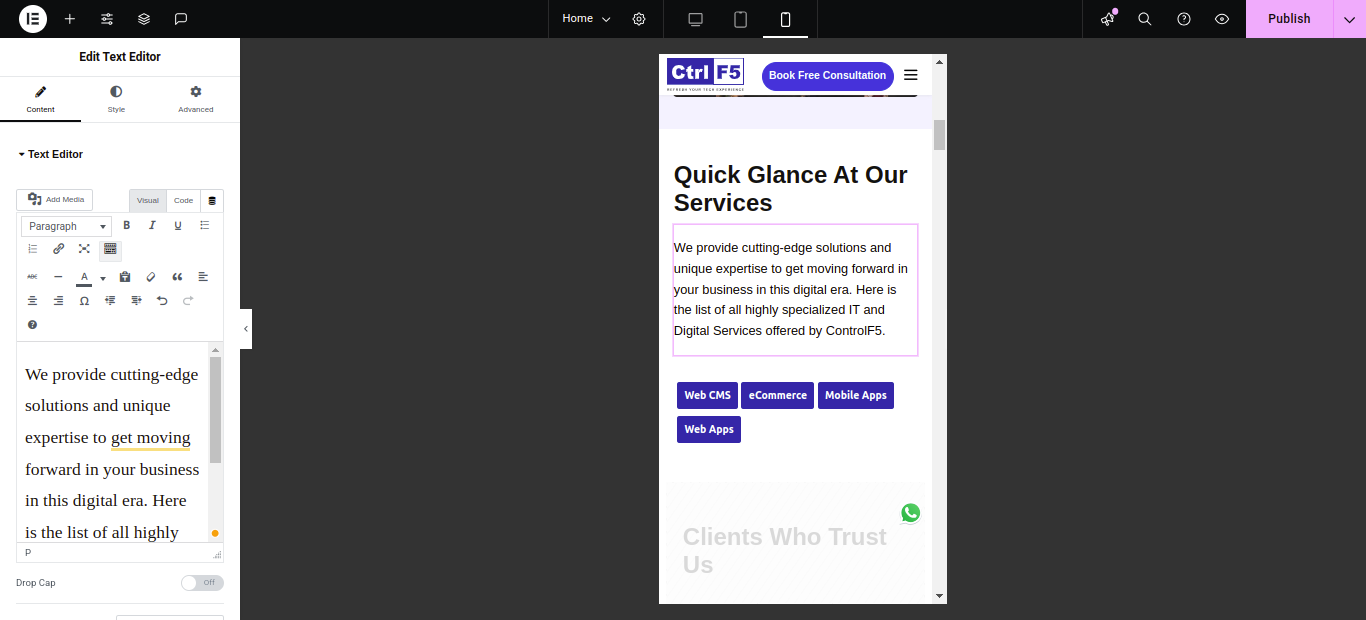Click the insert link icon
Screen dimensions: 1366x620
coord(58,249)
